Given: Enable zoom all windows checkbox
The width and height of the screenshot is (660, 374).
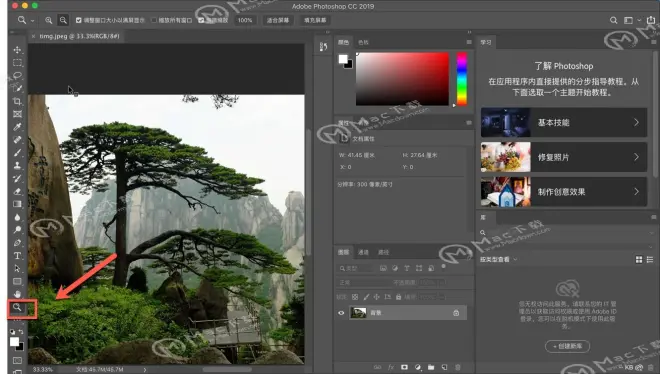Looking at the screenshot, I should coord(154,20).
